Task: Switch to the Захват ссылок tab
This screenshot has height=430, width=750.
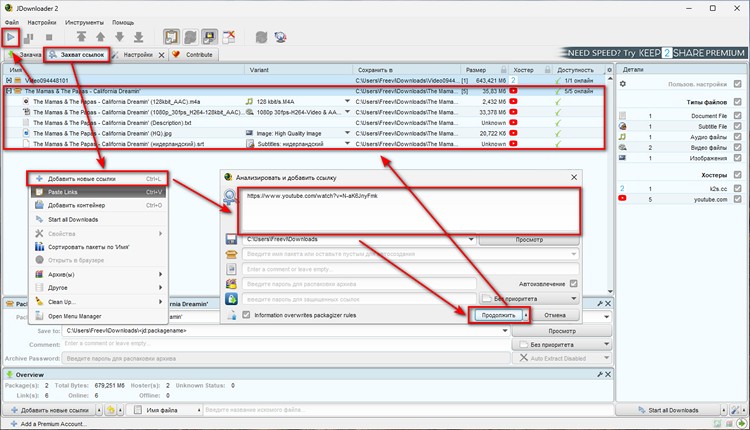Action: 77,55
